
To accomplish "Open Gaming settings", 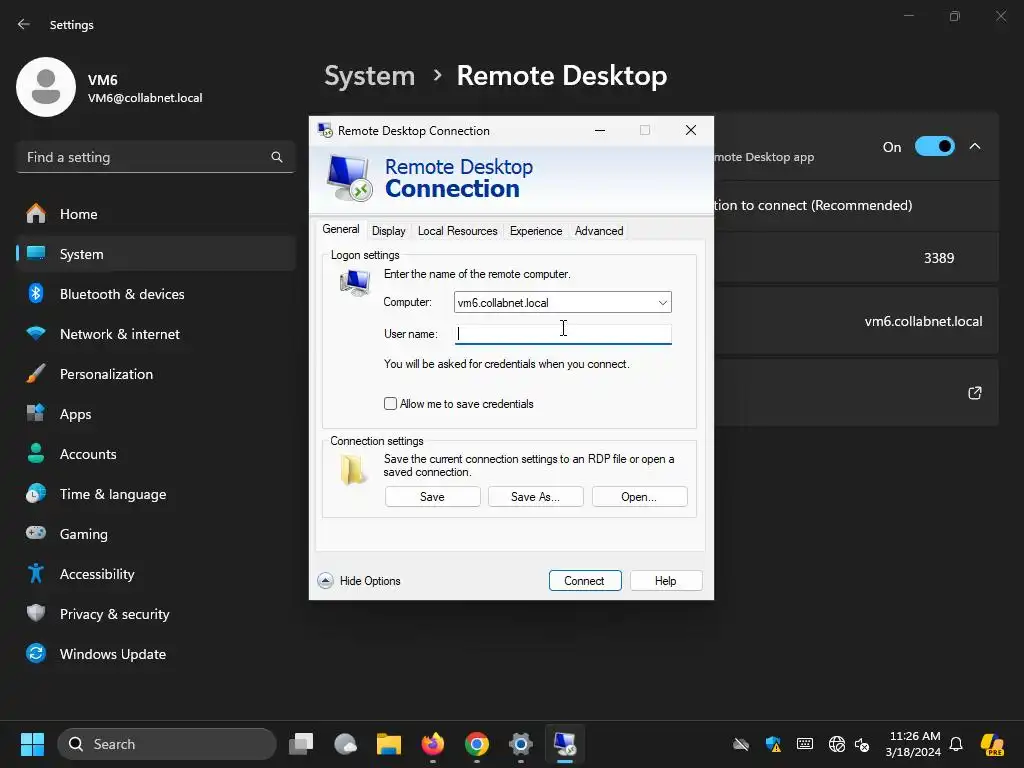I will 155,534.
